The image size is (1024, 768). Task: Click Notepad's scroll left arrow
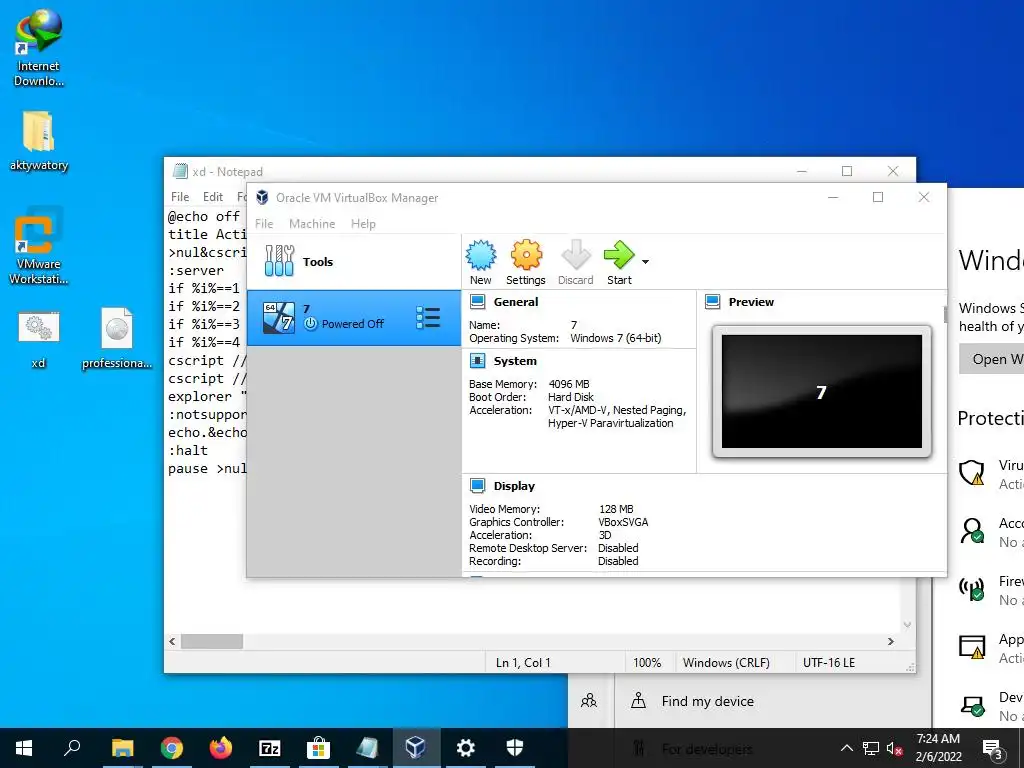pyautogui.click(x=172, y=641)
